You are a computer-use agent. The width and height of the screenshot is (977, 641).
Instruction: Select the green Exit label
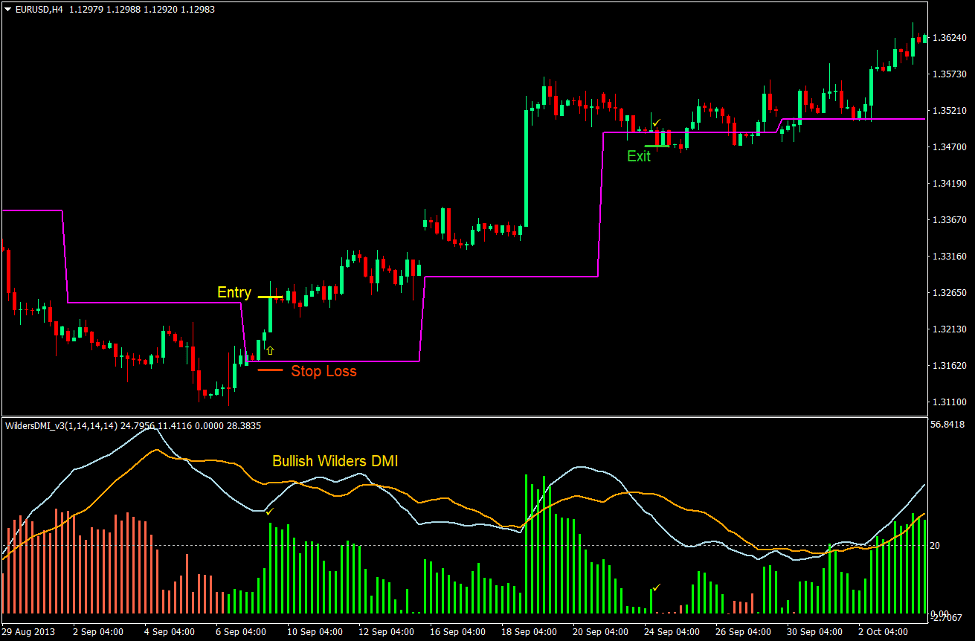(638, 156)
